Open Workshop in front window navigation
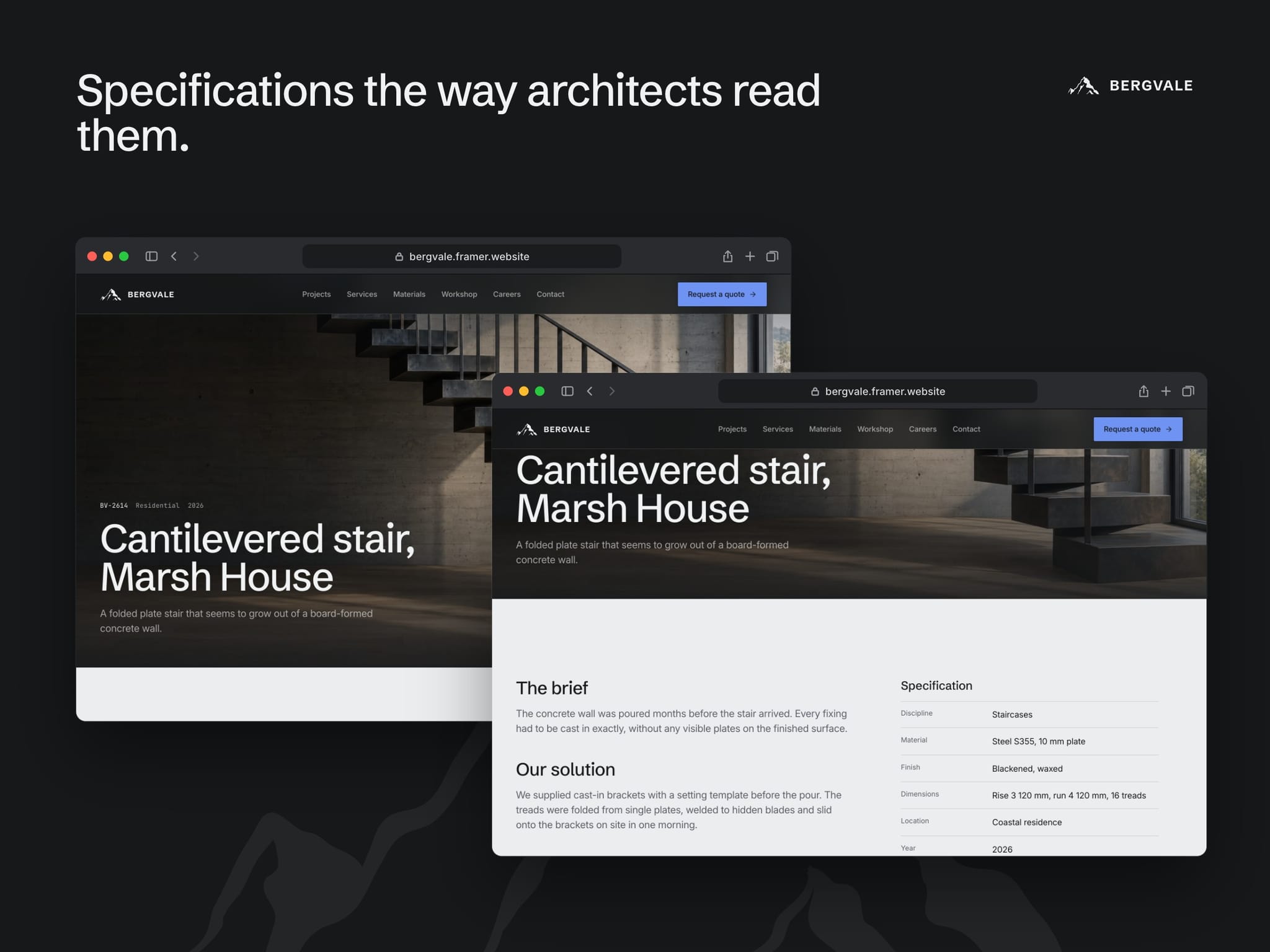This screenshot has width=1270, height=952. 875,429
